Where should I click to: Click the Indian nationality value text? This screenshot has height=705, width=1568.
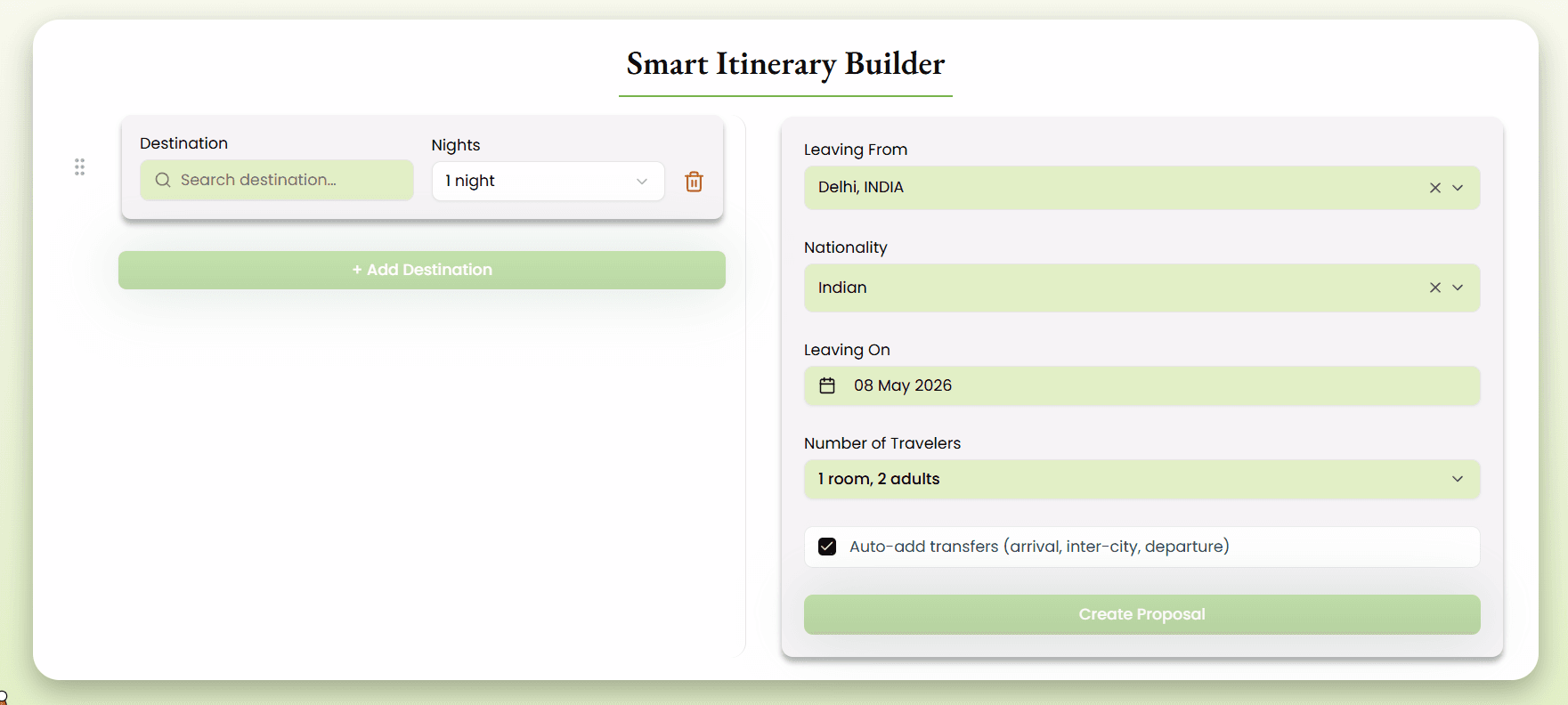pyautogui.click(x=842, y=288)
